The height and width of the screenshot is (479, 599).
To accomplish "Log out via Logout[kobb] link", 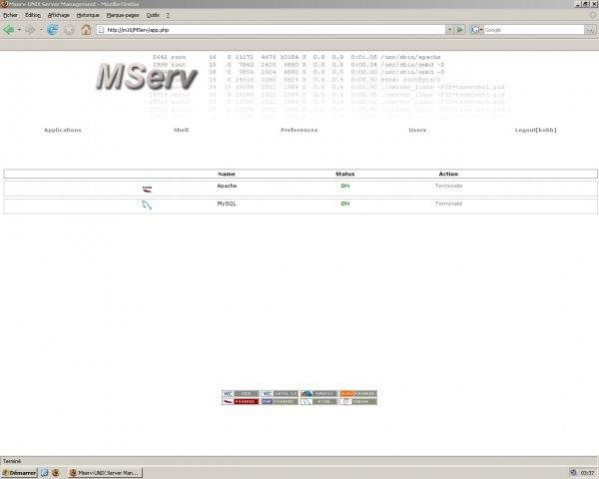I will pos(536,130).
